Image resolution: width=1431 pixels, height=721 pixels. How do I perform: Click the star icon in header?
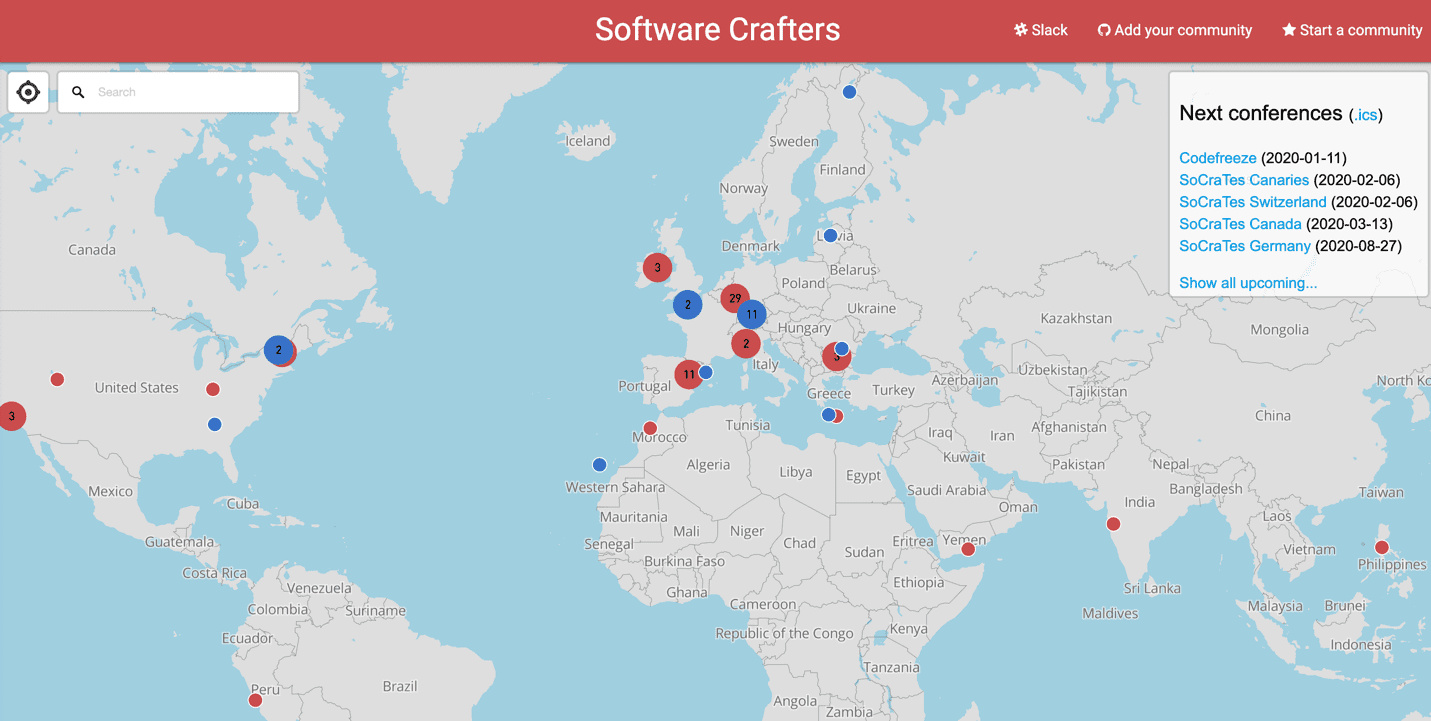1289,30
